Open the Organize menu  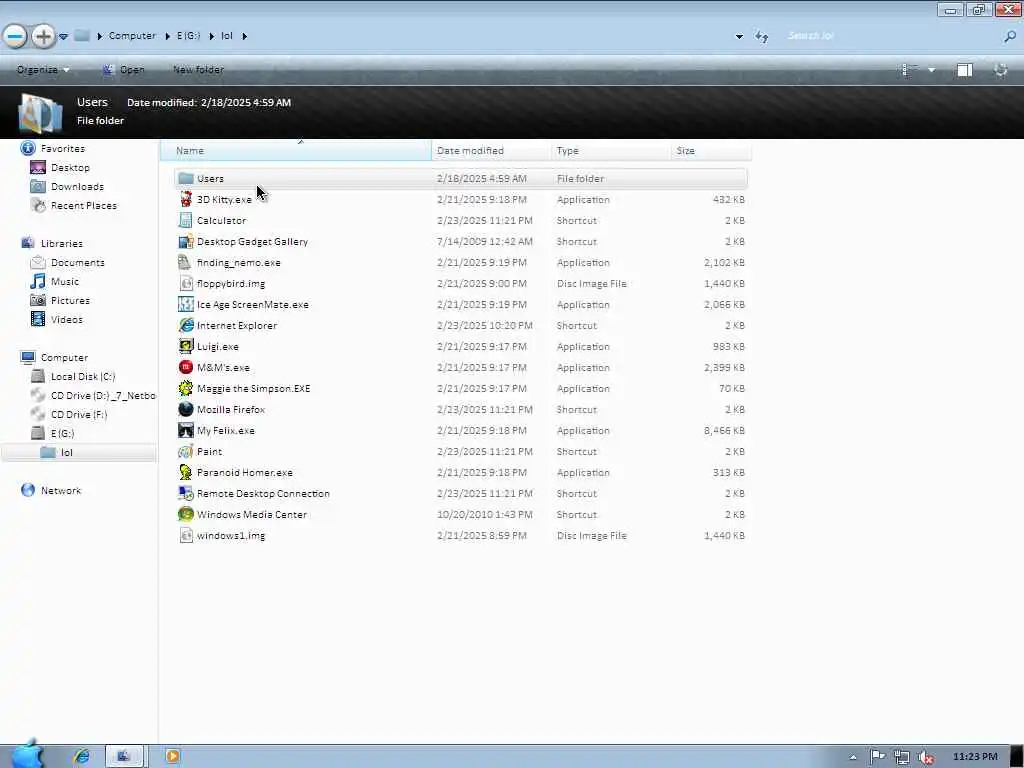43,69
